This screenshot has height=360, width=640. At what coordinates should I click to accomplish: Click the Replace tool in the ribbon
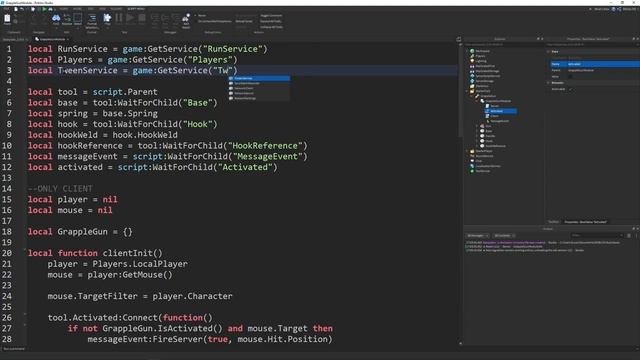[x=67, y=18]
